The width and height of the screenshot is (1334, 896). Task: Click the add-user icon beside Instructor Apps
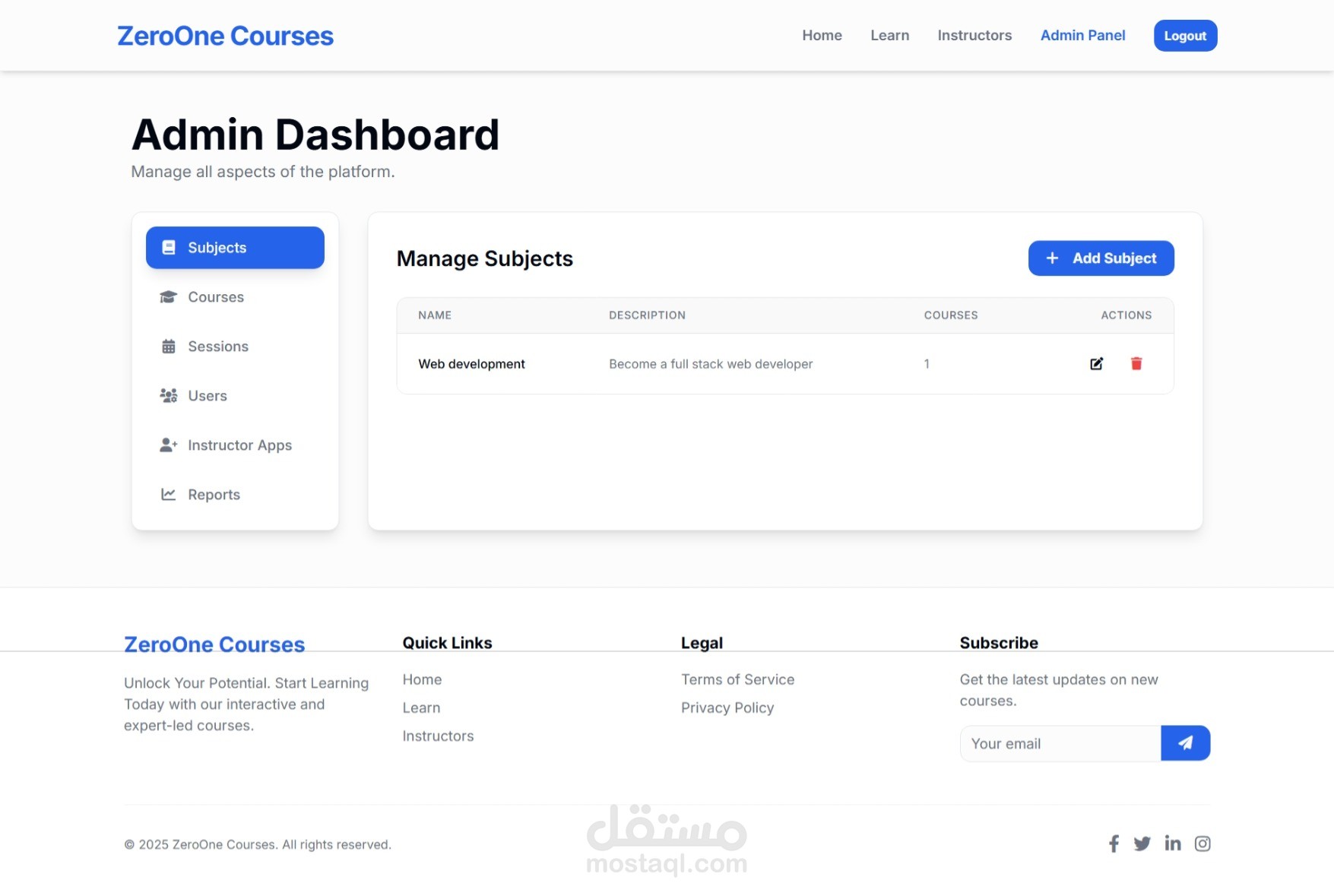(168, 445)
